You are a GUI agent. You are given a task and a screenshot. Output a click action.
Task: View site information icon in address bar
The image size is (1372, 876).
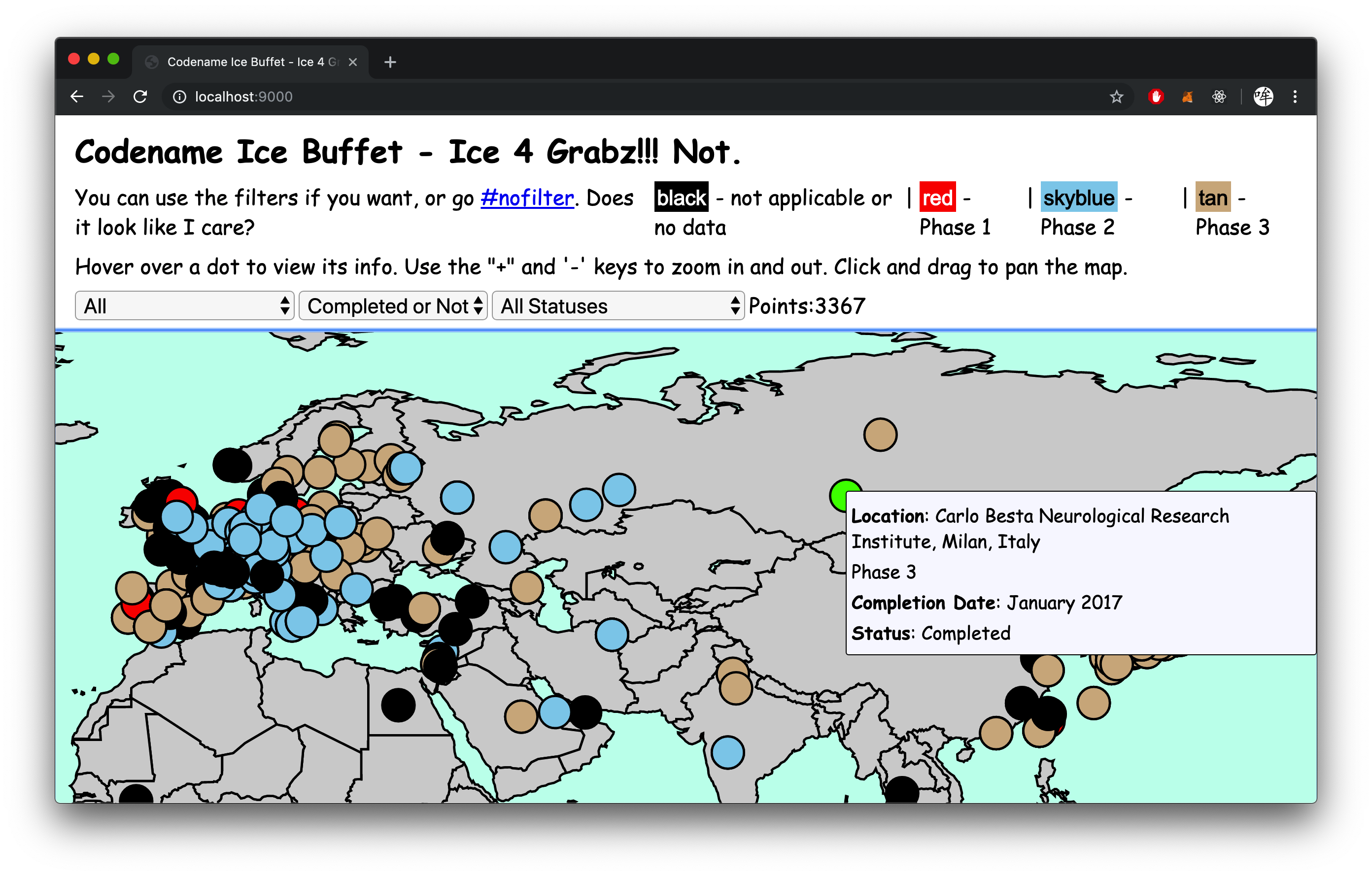pos(179,97)
